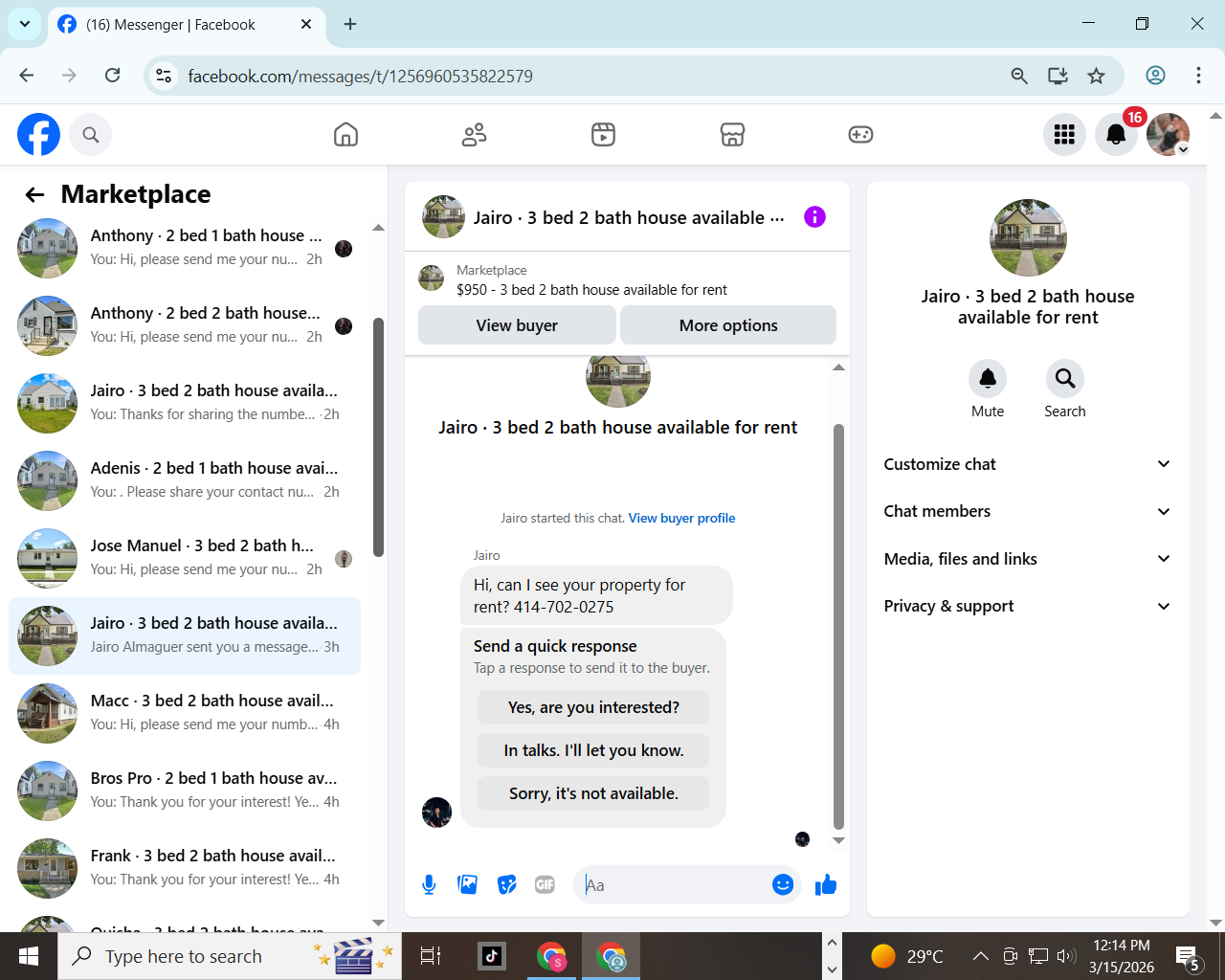Show hidden system tray icons chevron

(981, 956)
